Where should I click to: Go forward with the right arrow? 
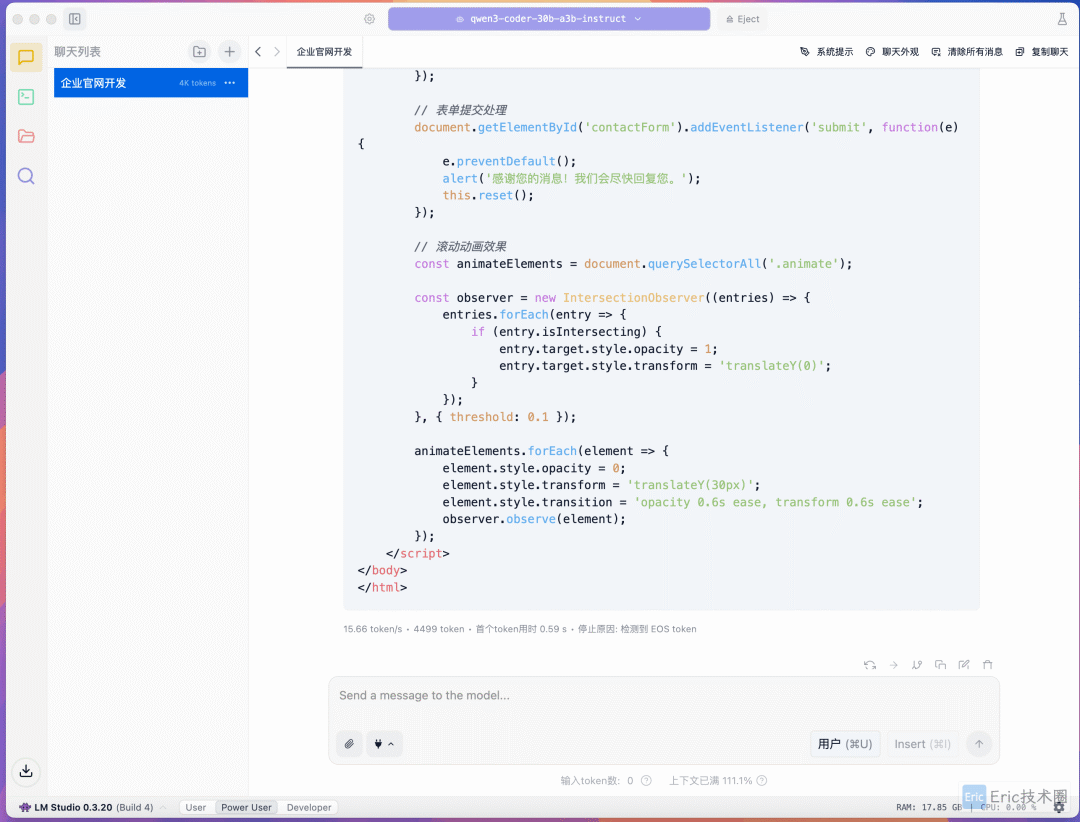[x=277, y=52]
